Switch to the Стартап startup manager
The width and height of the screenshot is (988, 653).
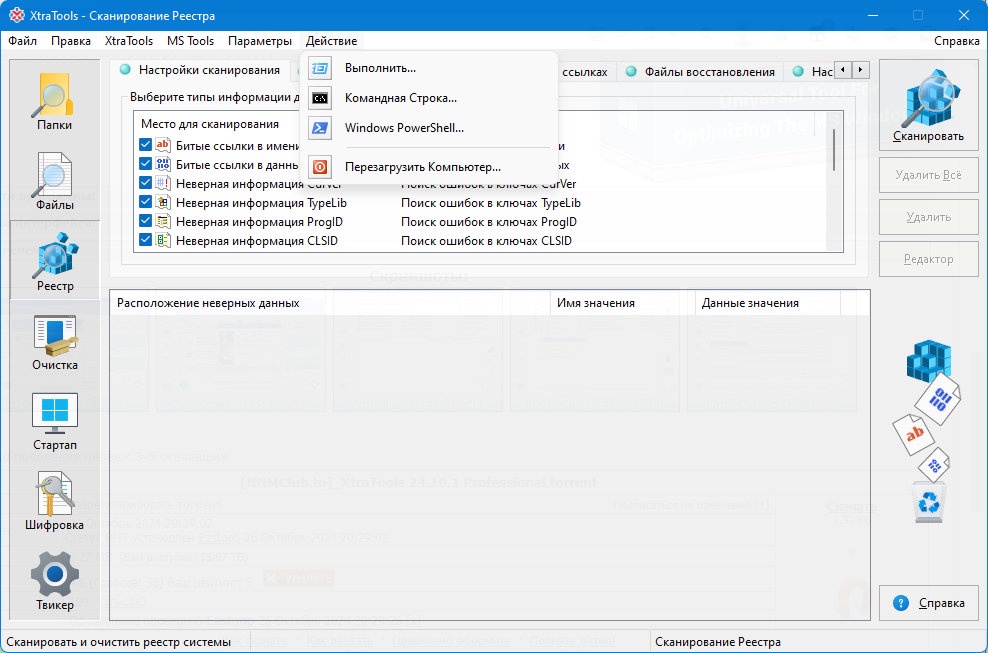point(54,421)
